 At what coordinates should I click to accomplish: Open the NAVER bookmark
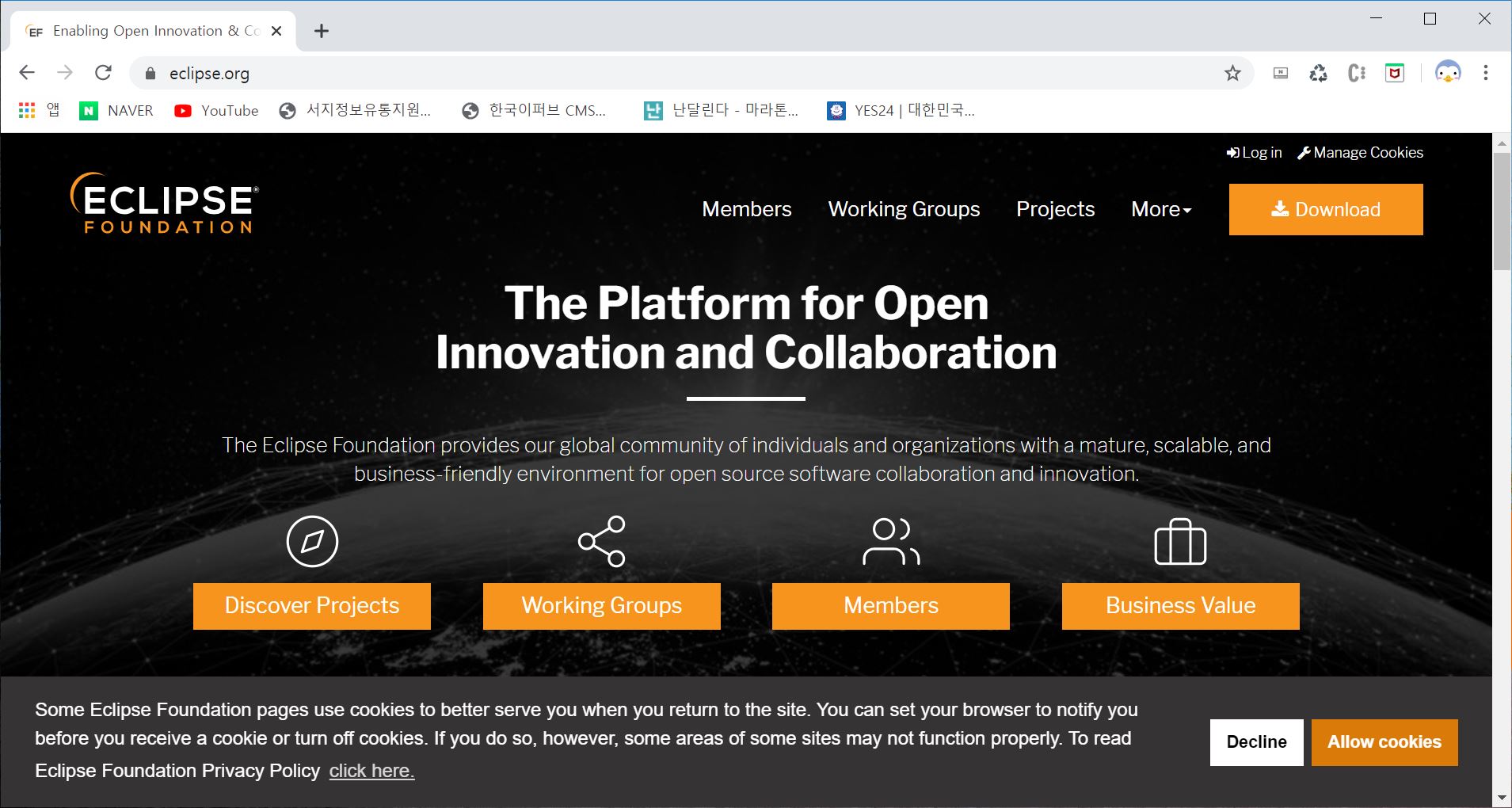[116, 111]
